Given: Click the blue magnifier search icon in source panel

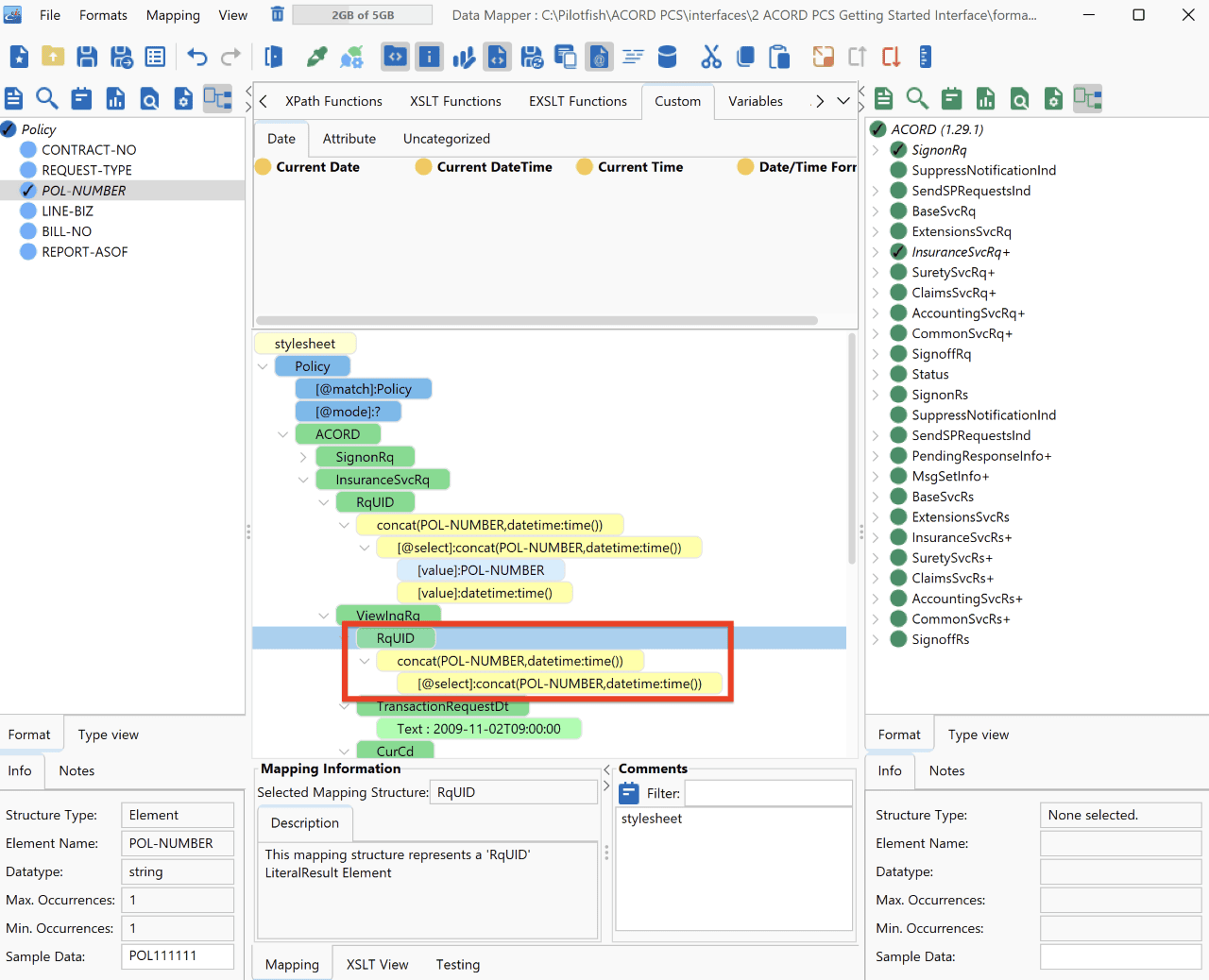Looking at the screenshot, I should tap(47, 98).
